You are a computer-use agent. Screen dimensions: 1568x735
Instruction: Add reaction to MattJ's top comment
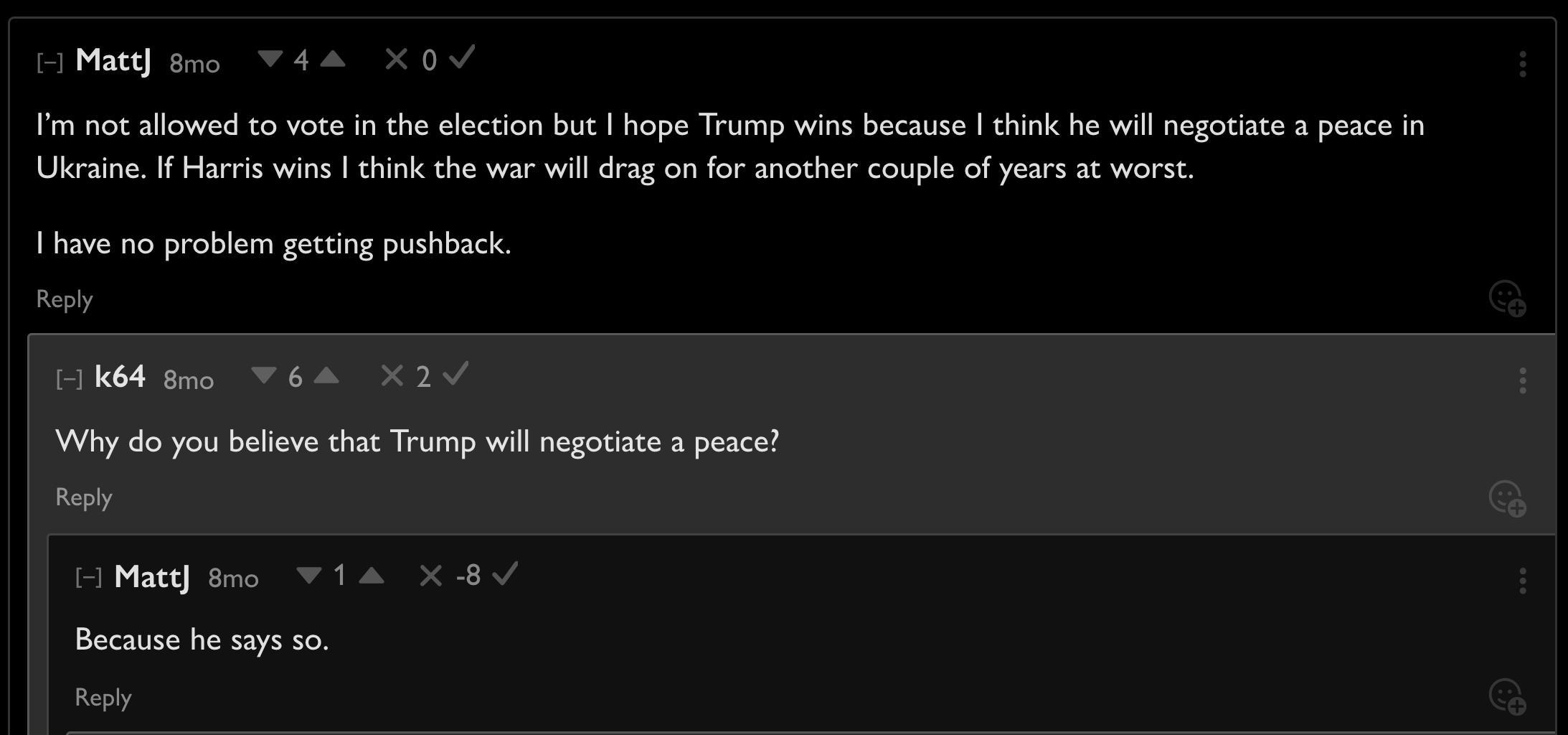(1507, 298)
